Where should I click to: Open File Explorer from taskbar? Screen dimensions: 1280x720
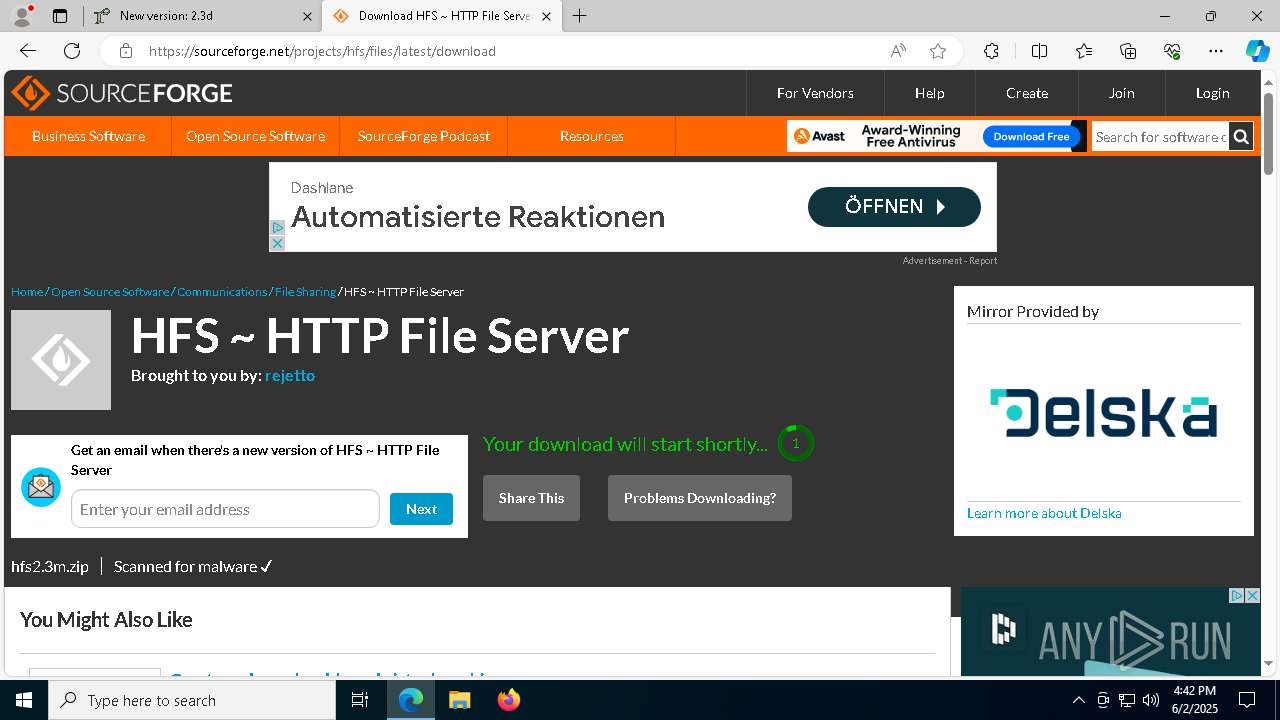click(459, 700)
